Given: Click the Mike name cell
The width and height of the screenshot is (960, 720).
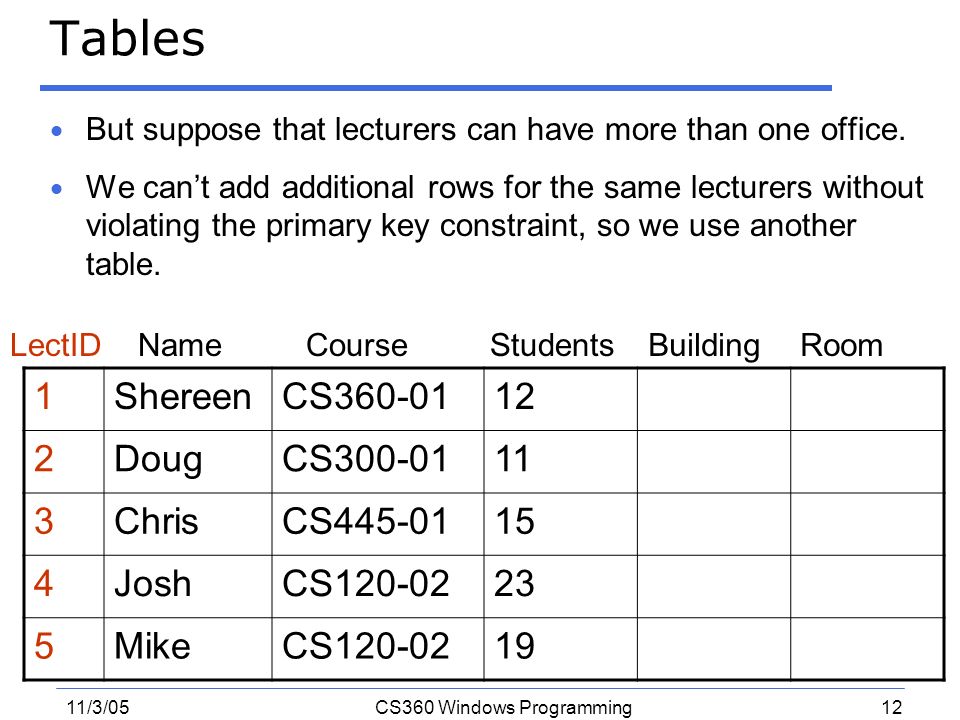Looking at the screenshot, I should pyautogui.click(x=188, y=649).
